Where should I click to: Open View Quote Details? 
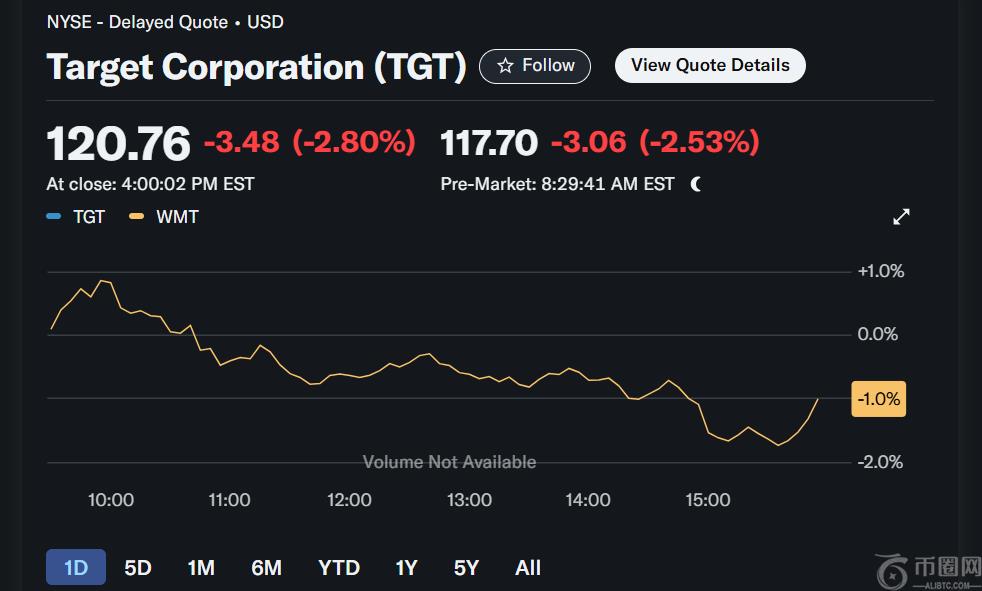click(x=710, y=66)
